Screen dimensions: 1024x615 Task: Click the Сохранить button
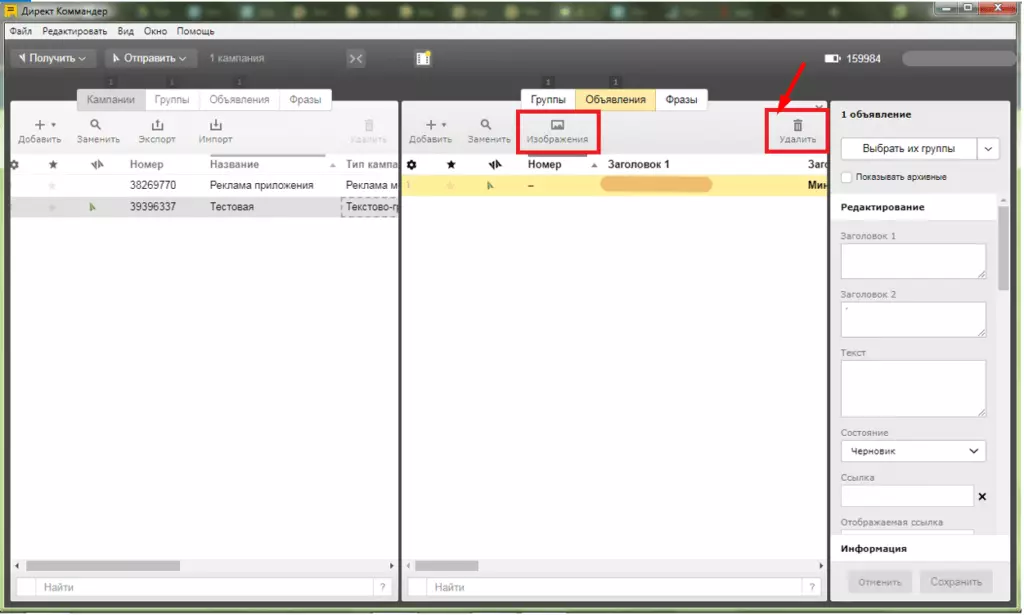[x=956, y=582]
